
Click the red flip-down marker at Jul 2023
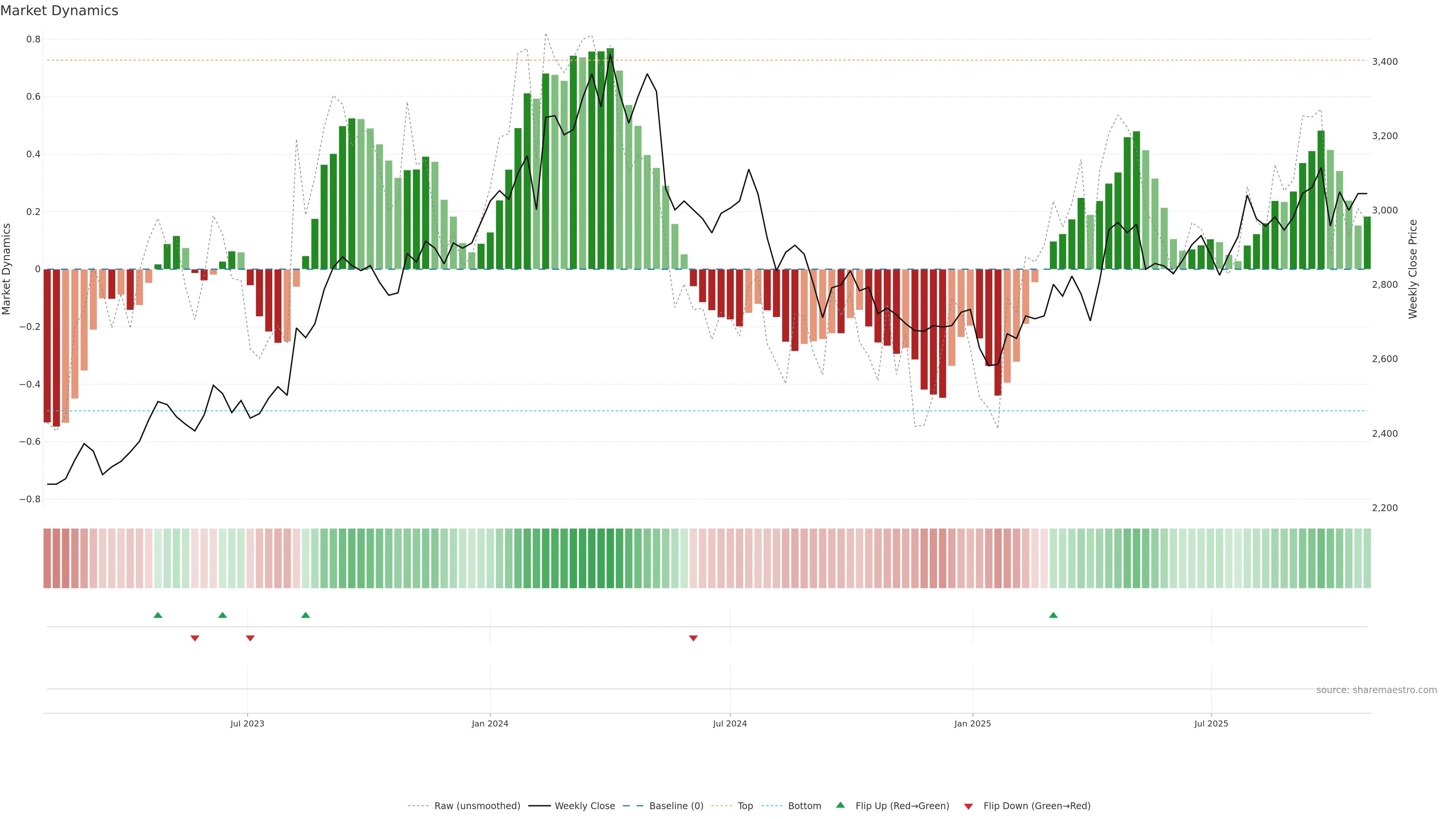point(250,638)
